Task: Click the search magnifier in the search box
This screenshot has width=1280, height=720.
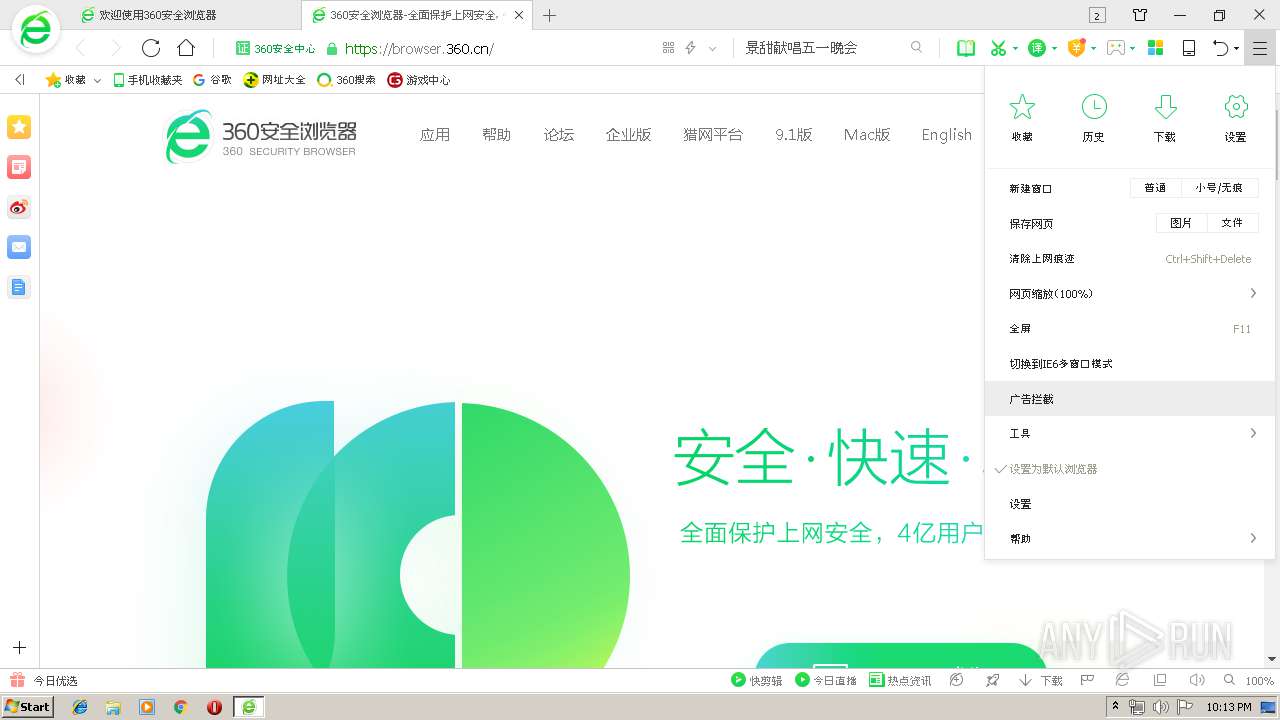Action: point(916,48)
